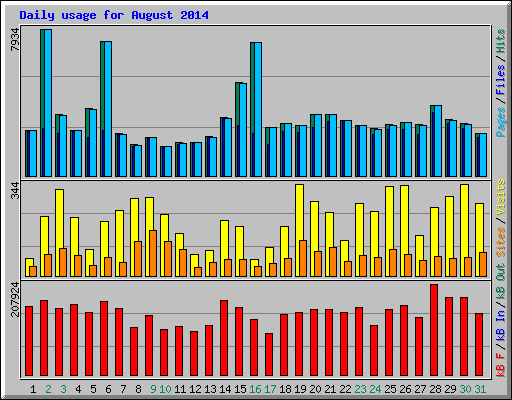
Task: Click day 5 on the axis
Action: tap(93, 389)
